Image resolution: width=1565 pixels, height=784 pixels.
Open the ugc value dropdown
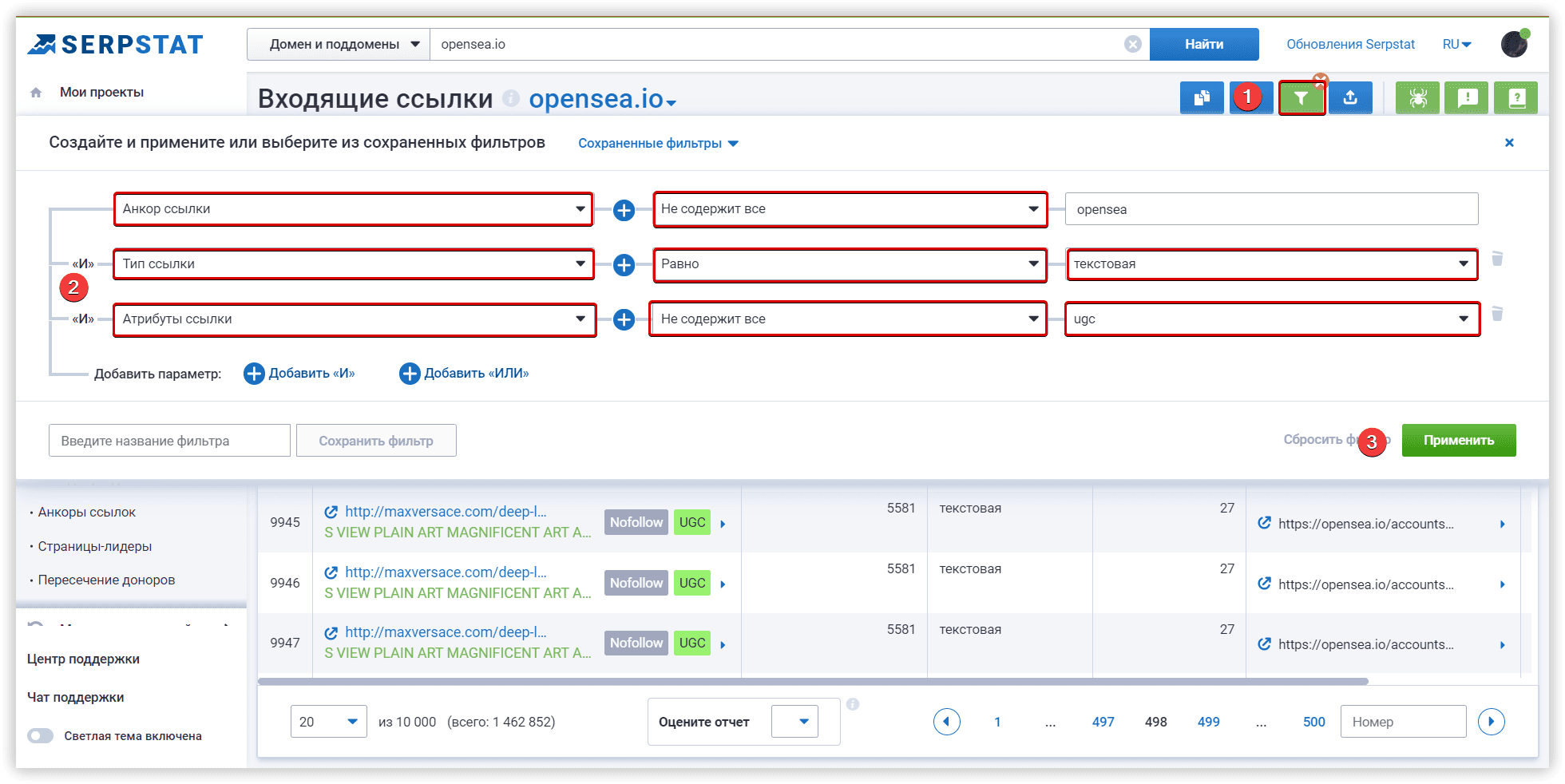coord(1272,319)
